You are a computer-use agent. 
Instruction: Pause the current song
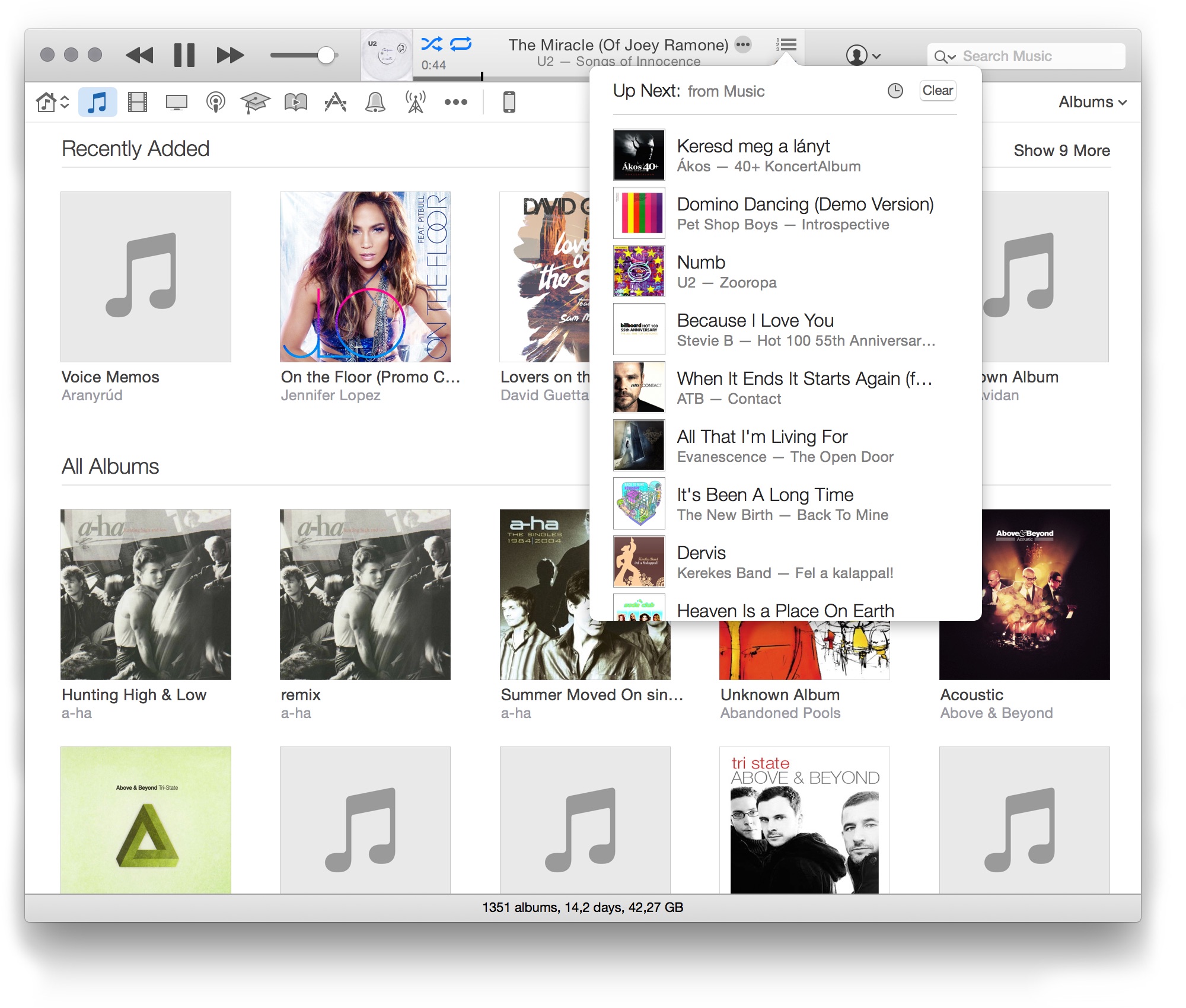(184, 56)
